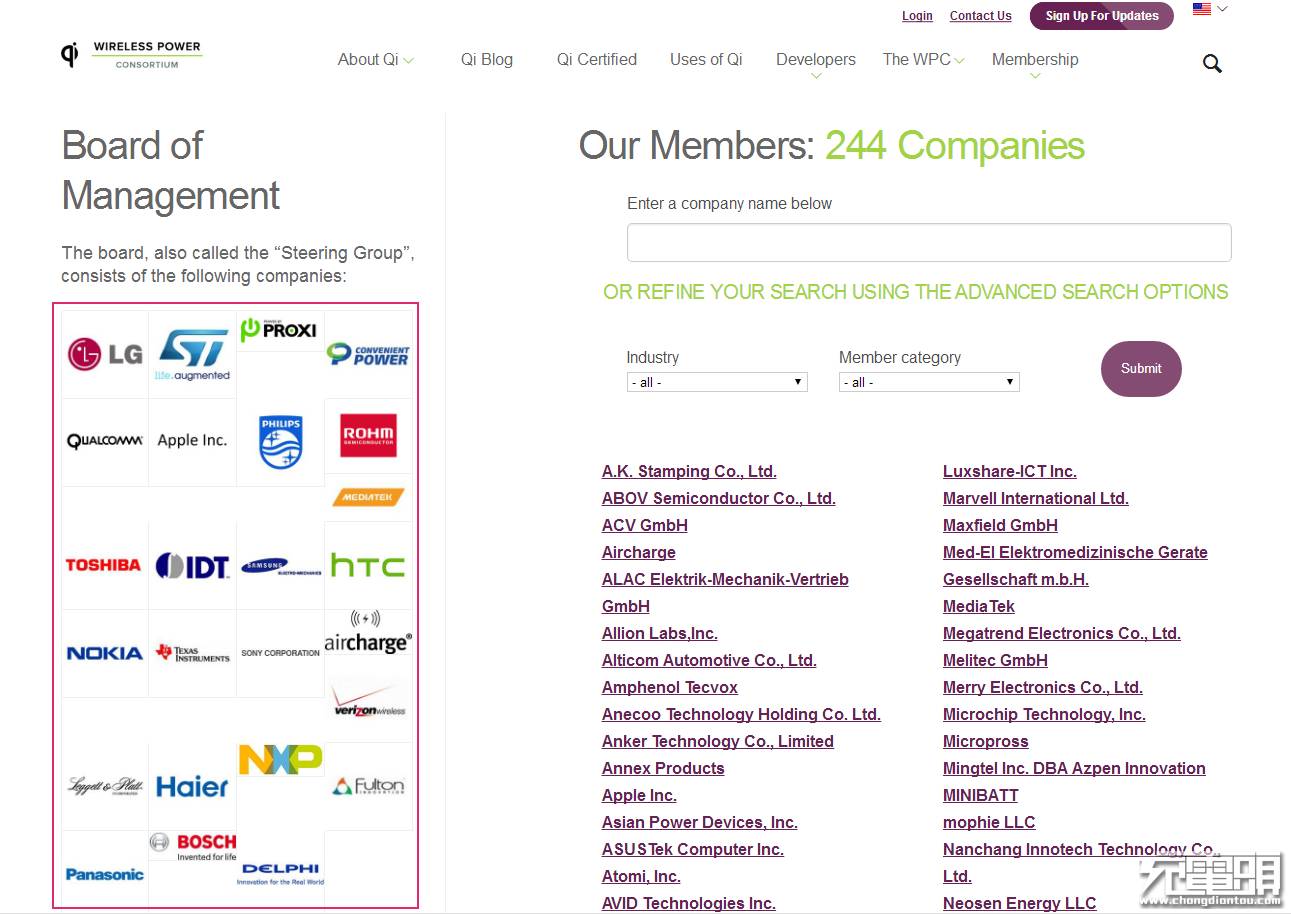This screenshot has width=1291, height=914.
Task: Click the Panasonic logo
Action: click(x=105, y=874)
